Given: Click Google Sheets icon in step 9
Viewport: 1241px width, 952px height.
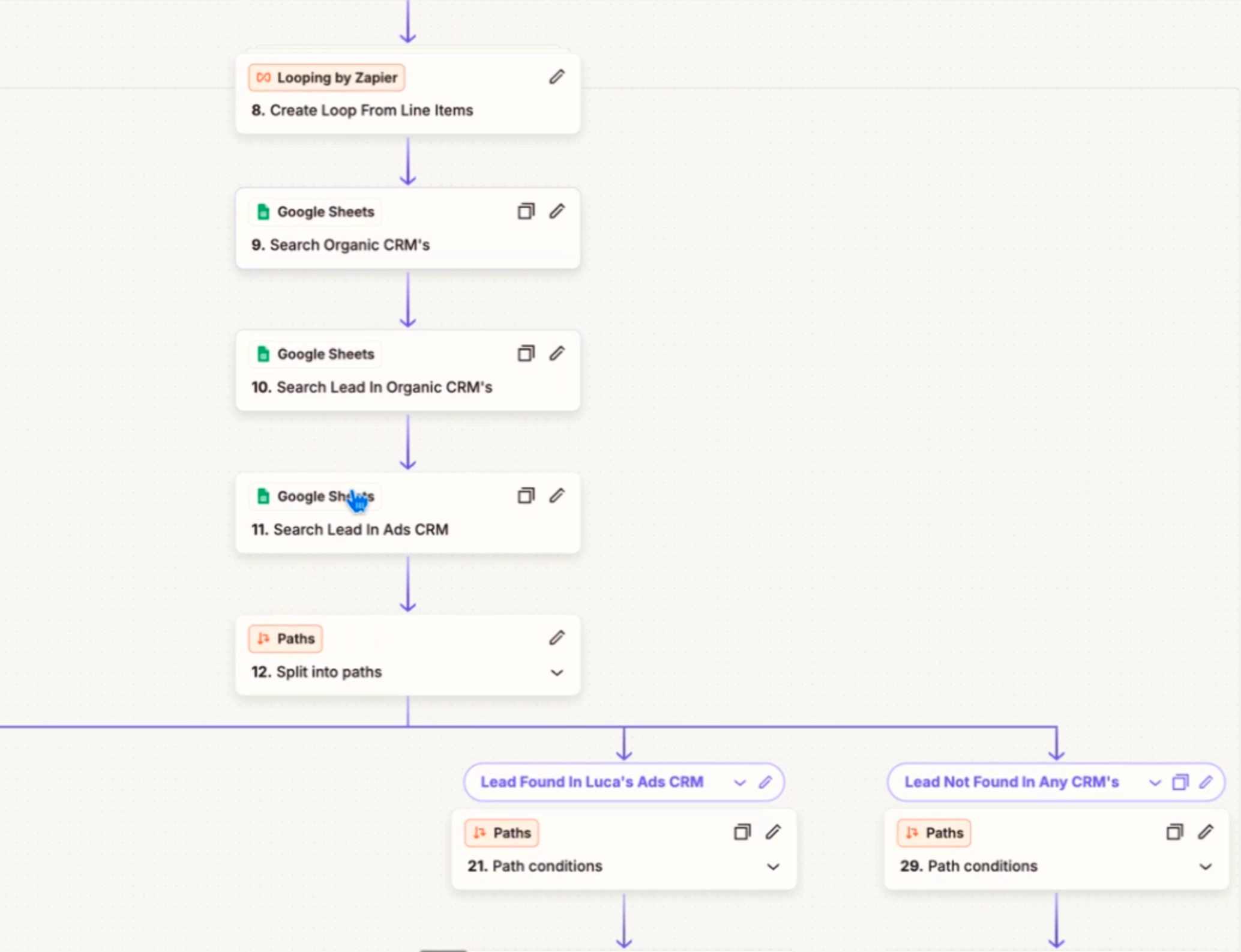Looking at the screenshot, I should tap(263, 212).
